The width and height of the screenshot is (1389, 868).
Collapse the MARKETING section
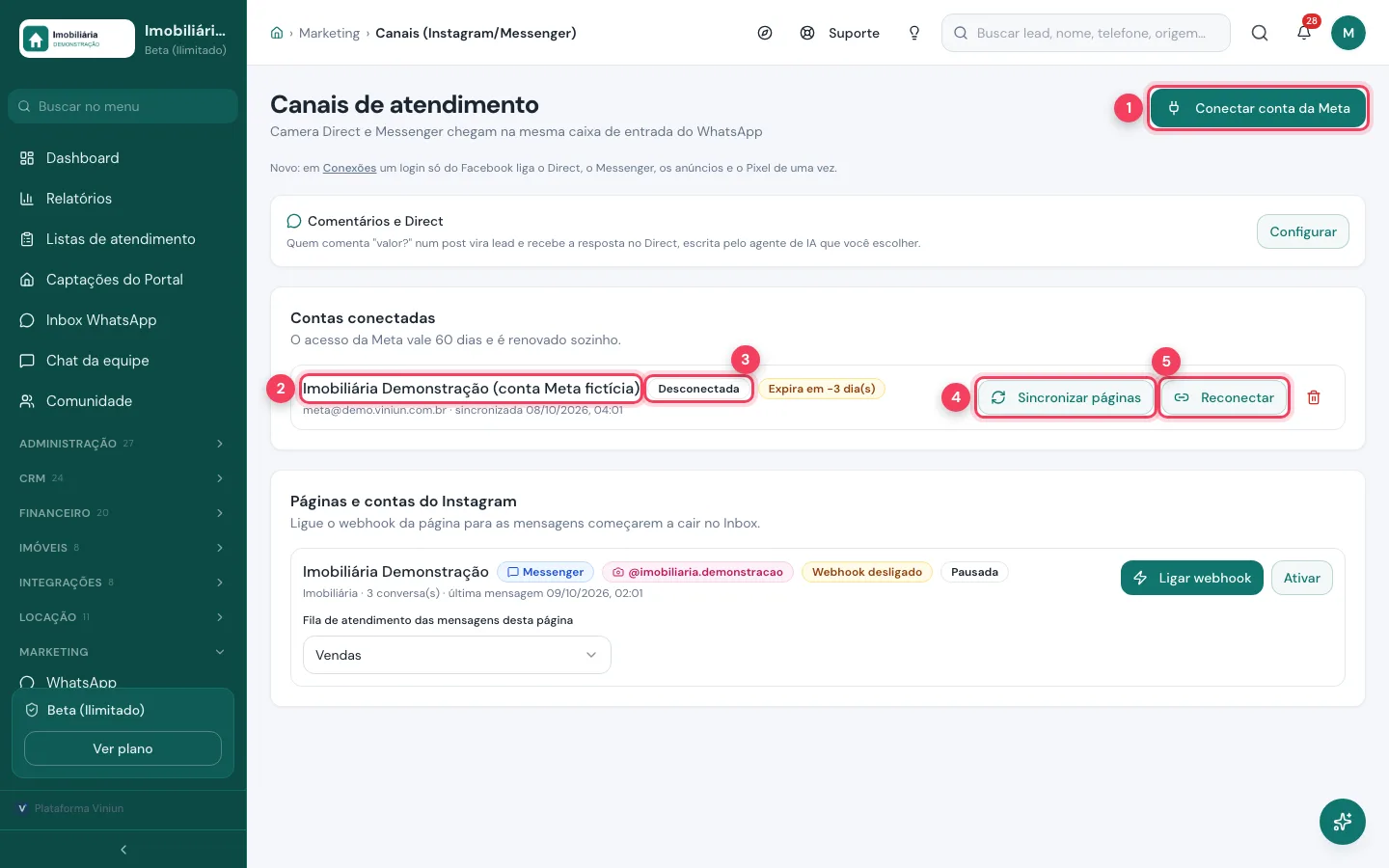[123, 652]
